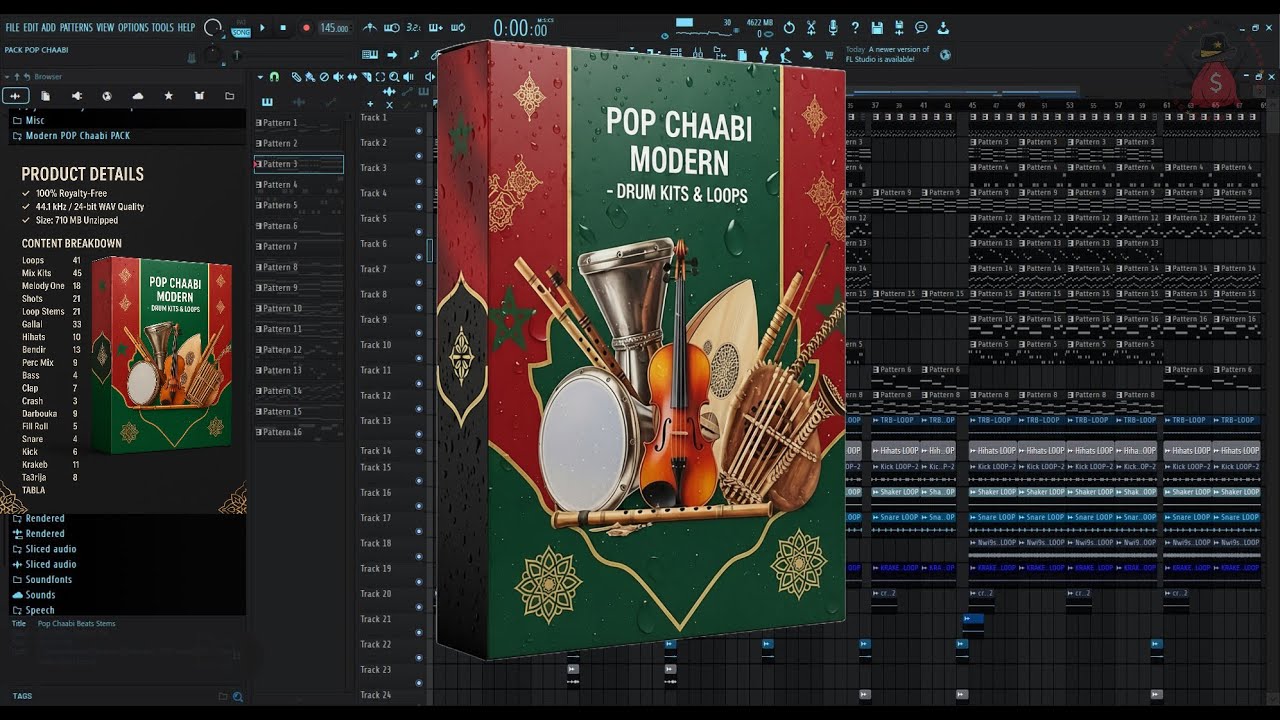Click the download arrow icon in toolbar

[x=943, y=28]
